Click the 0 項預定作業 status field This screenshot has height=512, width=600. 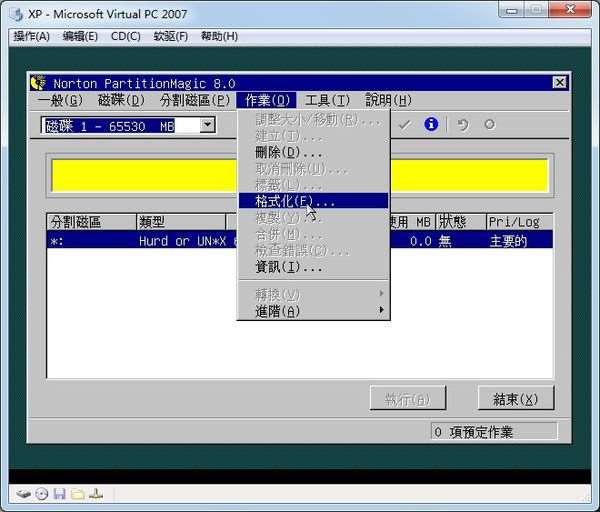pos(494,432)
